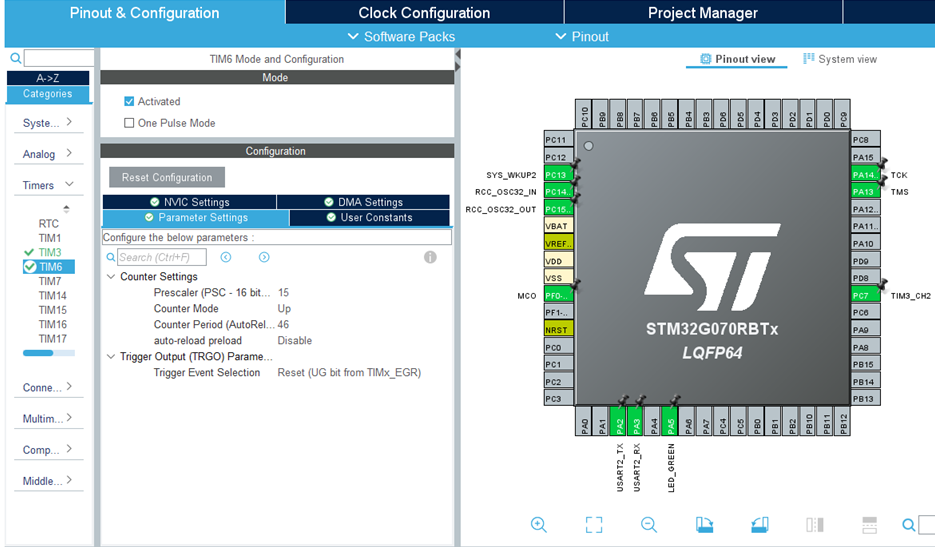The width and height of the screenshot is (935, 547).
Task: Click the yellow NRST pin
Action: (559, 330)
